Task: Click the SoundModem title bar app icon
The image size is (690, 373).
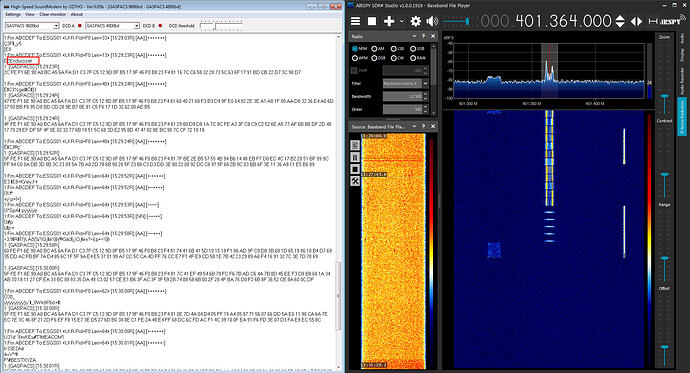Action: 6,7
